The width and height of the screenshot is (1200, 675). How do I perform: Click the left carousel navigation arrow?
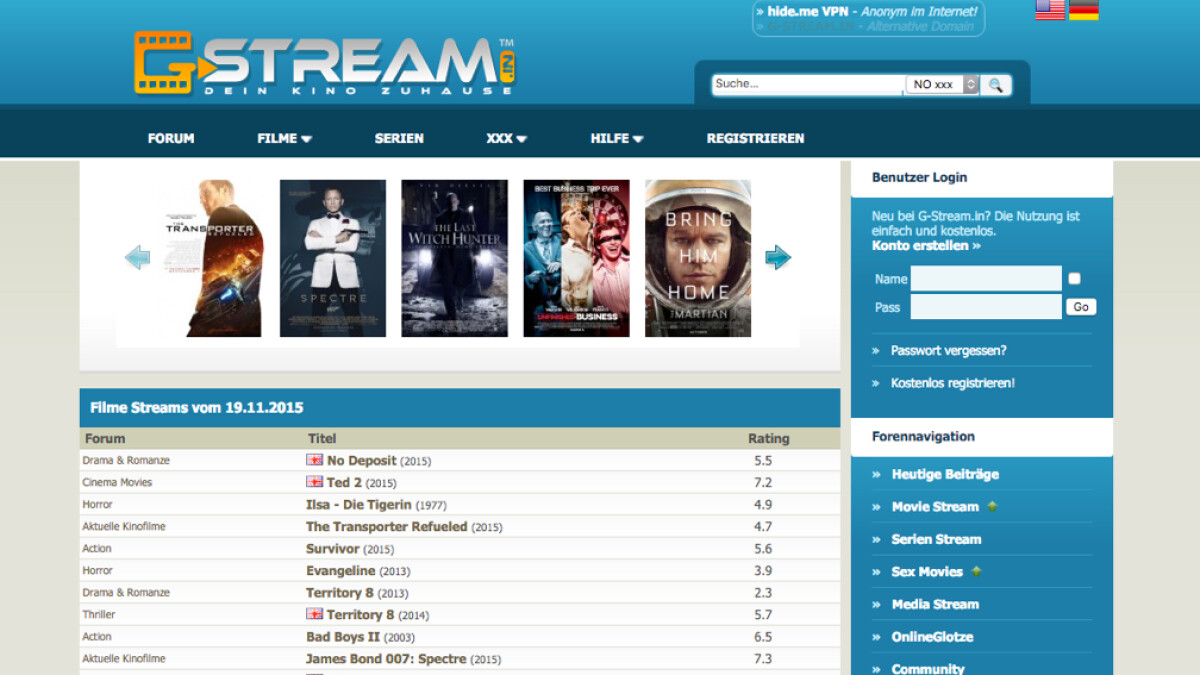pyautogui.click(x=137, y=257)
